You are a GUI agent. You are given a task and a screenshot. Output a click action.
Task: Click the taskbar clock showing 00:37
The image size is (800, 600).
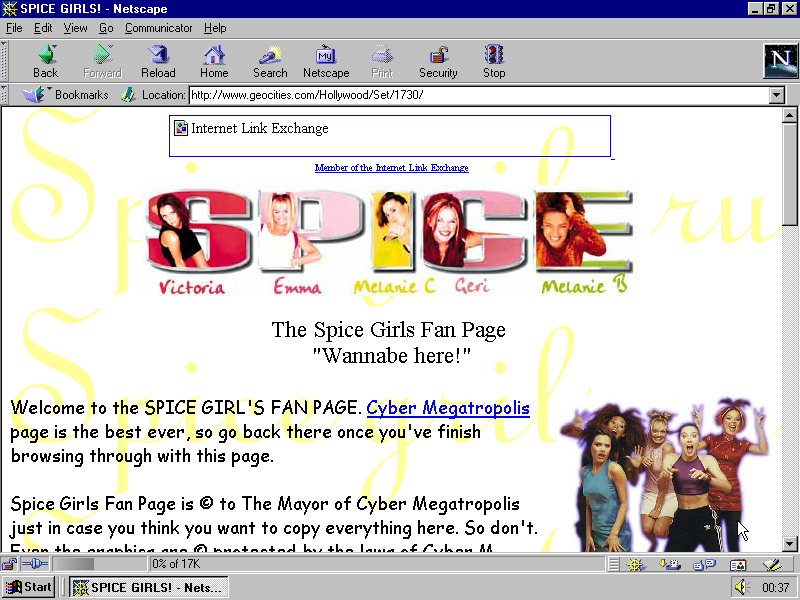click(x=776, y=587)
